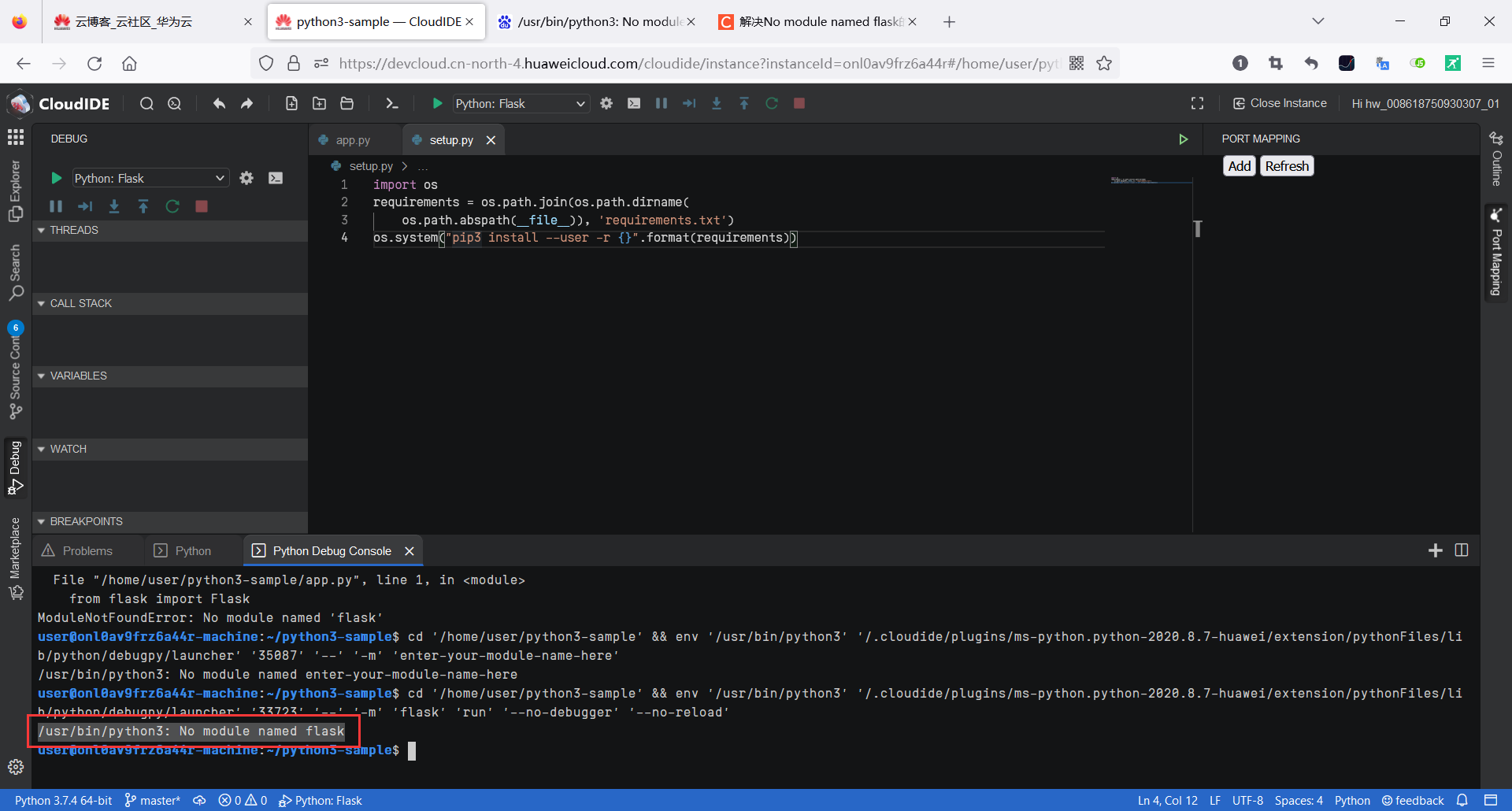Image resolution: width=1512 pixels, height=811 pixels.
Task: Collapse the VARIABLES section
Action: 170,376
